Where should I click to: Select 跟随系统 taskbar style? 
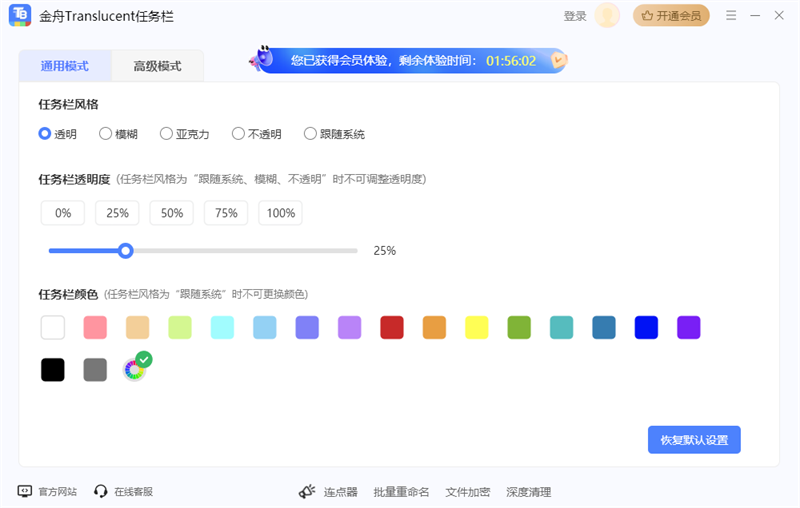pyautogui.click(x=334, y=134)
